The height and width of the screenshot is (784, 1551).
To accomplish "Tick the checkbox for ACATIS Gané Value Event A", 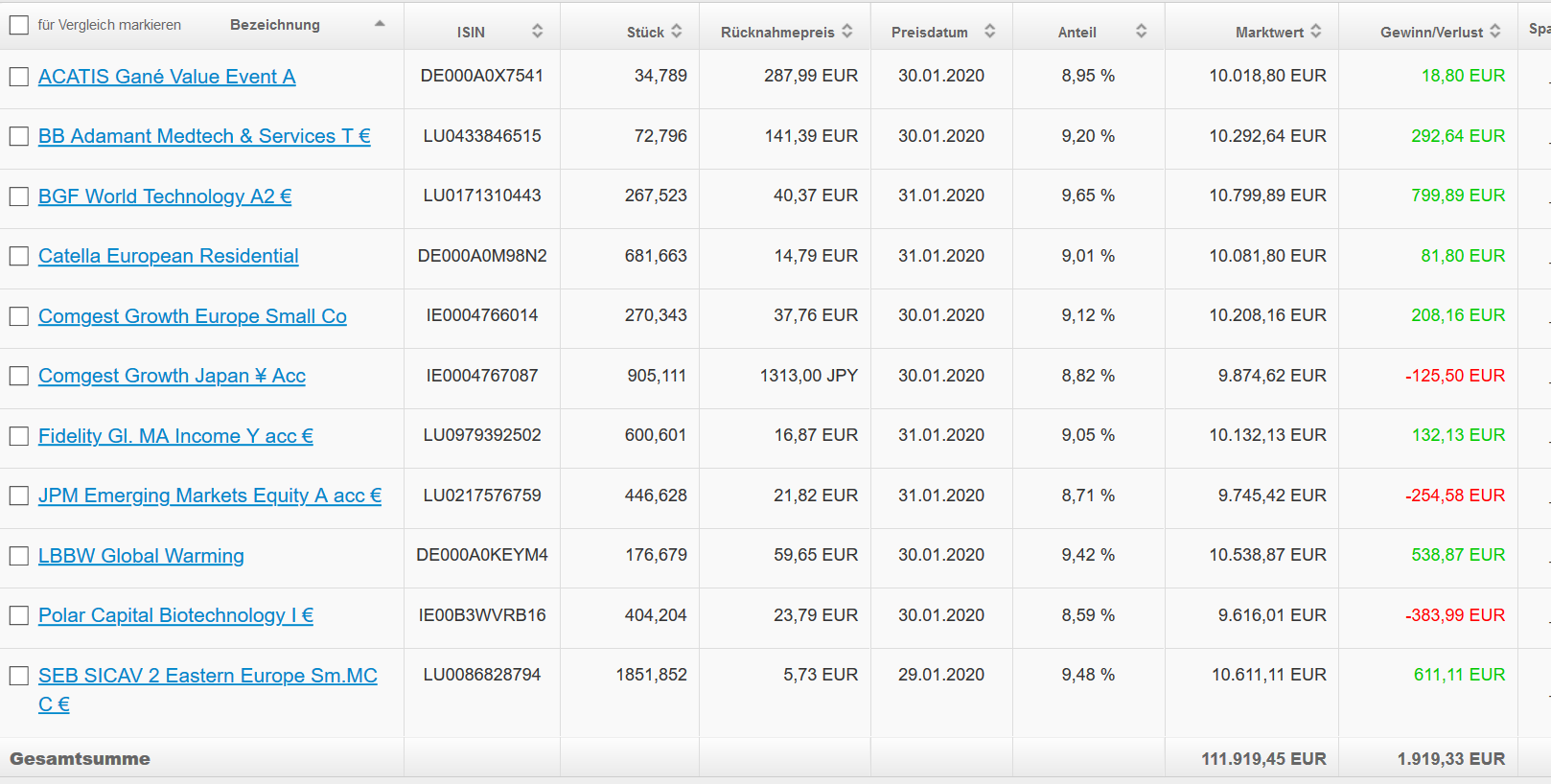I will coord(19,77).
